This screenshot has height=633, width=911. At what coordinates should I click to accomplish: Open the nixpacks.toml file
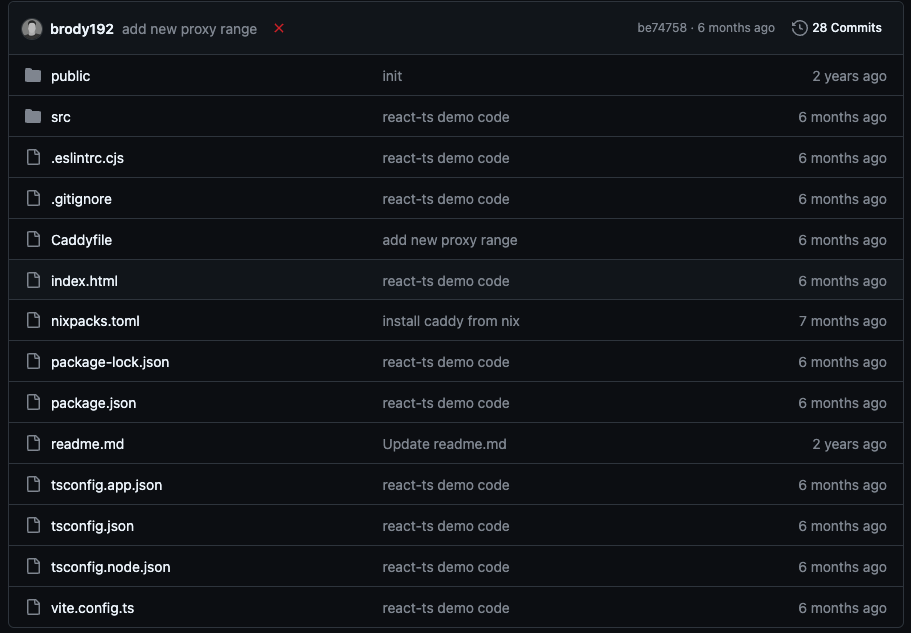95,321
